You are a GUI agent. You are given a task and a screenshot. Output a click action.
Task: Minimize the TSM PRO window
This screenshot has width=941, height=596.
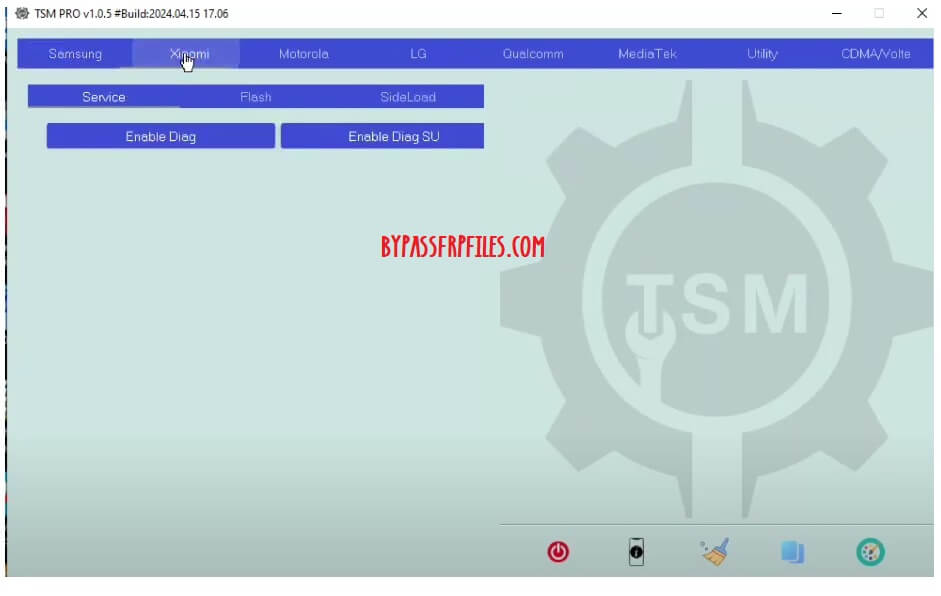point(837,13)
